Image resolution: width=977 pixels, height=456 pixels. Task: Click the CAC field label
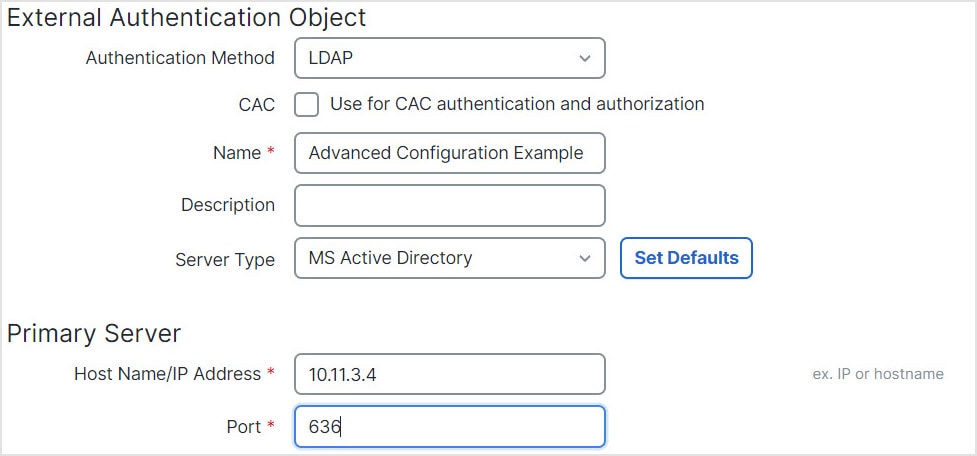(x=258, y=104)
